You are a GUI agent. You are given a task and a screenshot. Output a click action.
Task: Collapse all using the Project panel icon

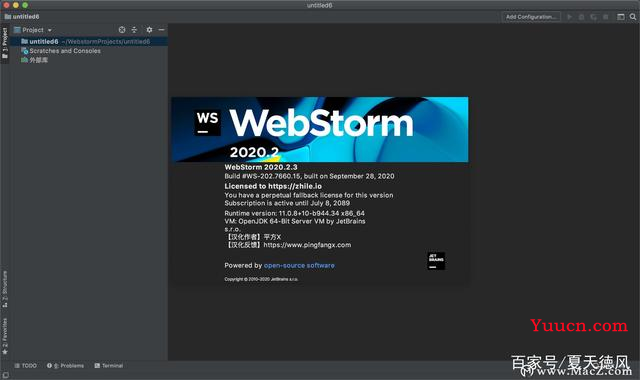point(134,30)
